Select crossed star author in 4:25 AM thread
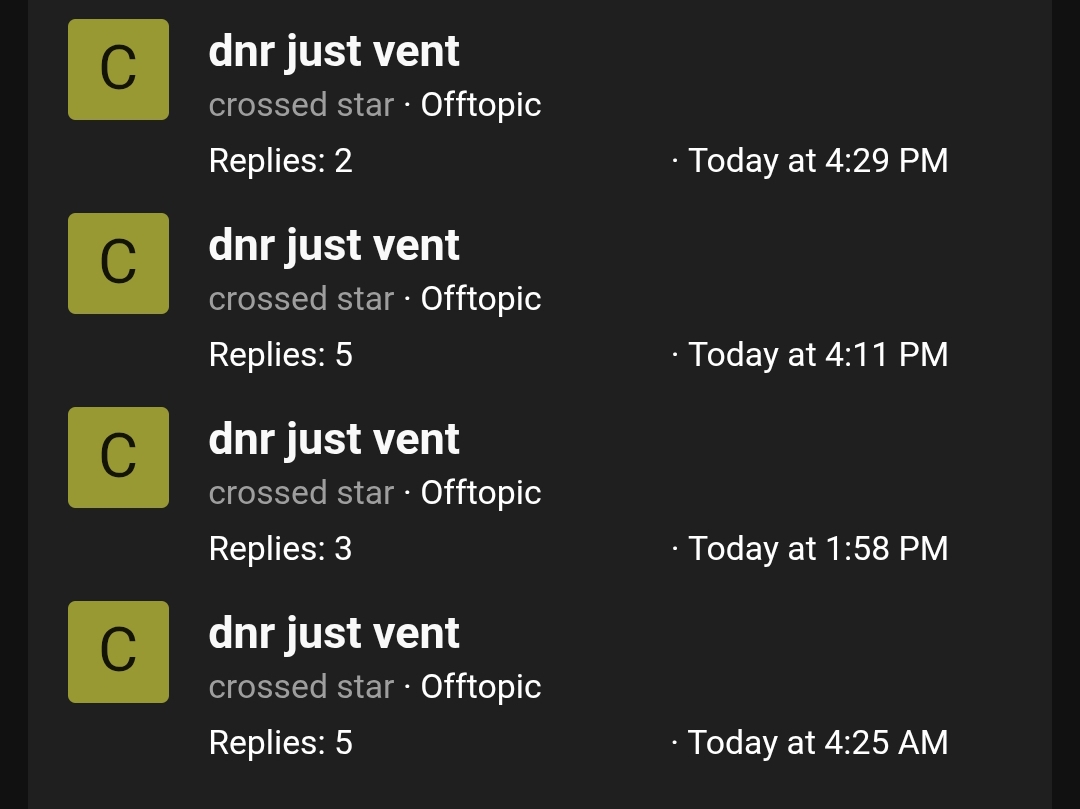Screen dimensions: 1080x809 (301, 688)
